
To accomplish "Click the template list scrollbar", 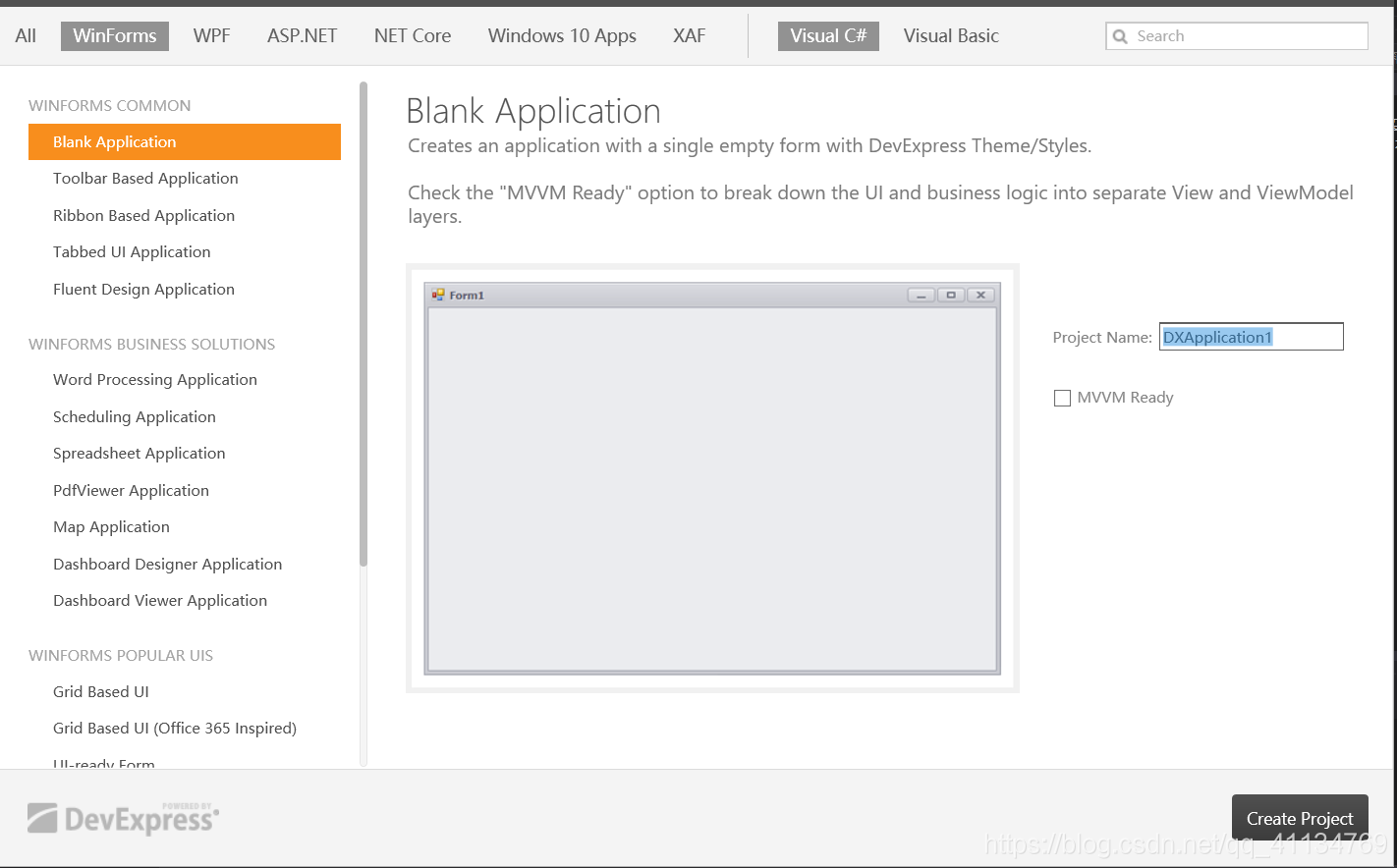I will 363,324.
